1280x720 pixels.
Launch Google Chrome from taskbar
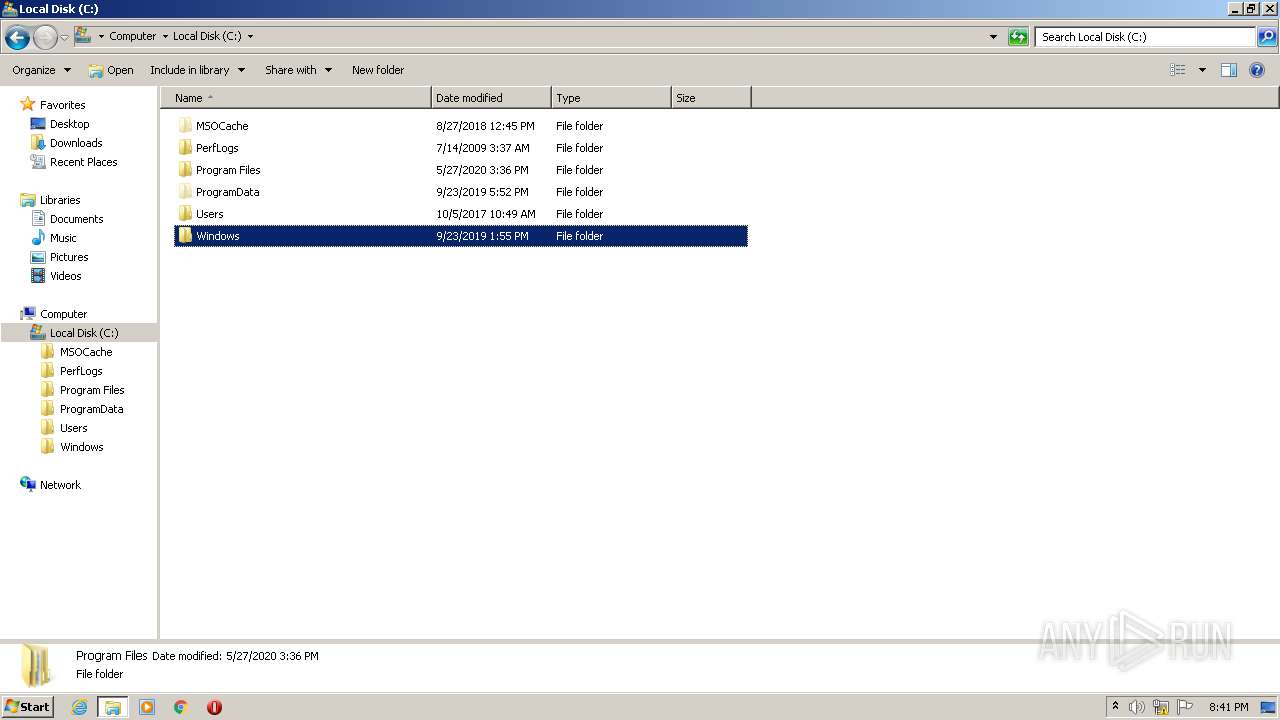point(181,707)
